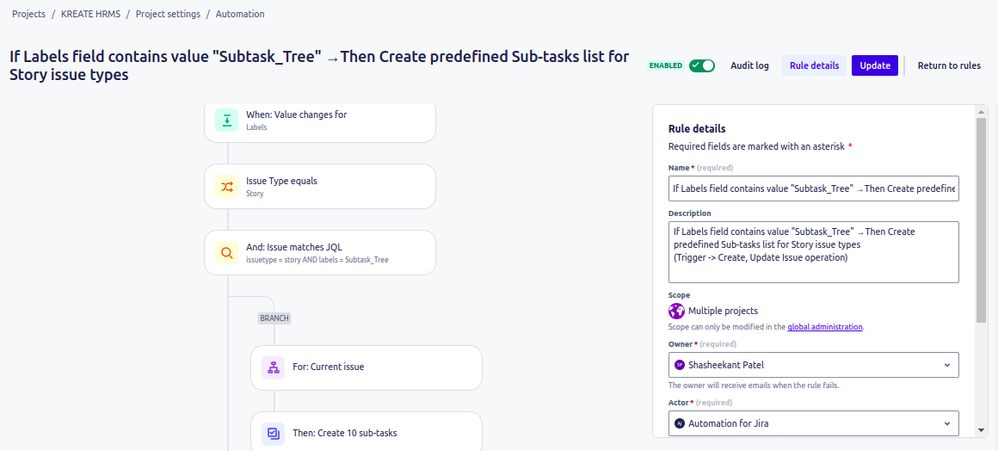Click the purple branch hierarchy icon
This screenshot has height=451, width=998.
(x=273, y=368)
